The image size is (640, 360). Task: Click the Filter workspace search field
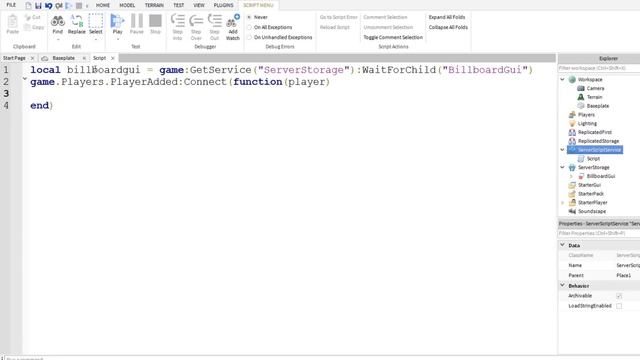pos(599,68)
